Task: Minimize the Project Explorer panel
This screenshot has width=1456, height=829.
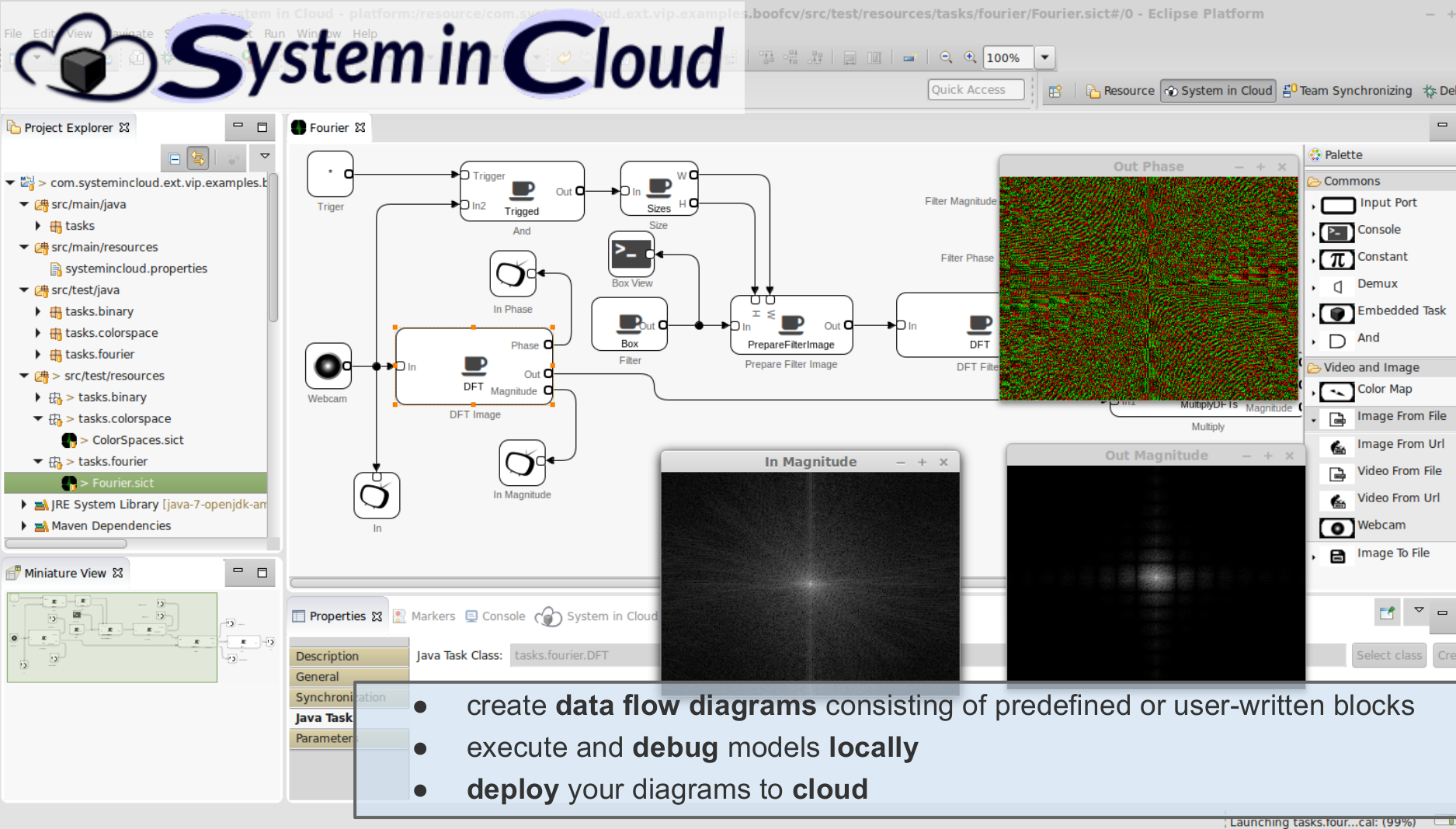Action: [238, 126]
